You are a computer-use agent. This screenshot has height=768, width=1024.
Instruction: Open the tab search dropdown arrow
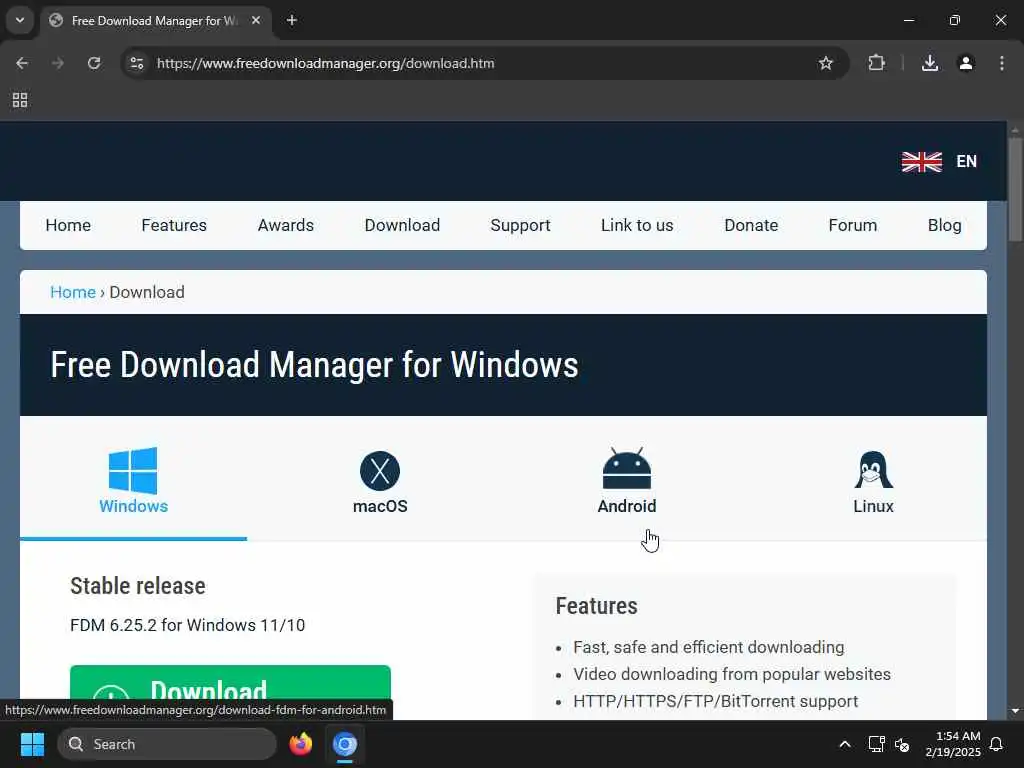(x=20, y=20)
